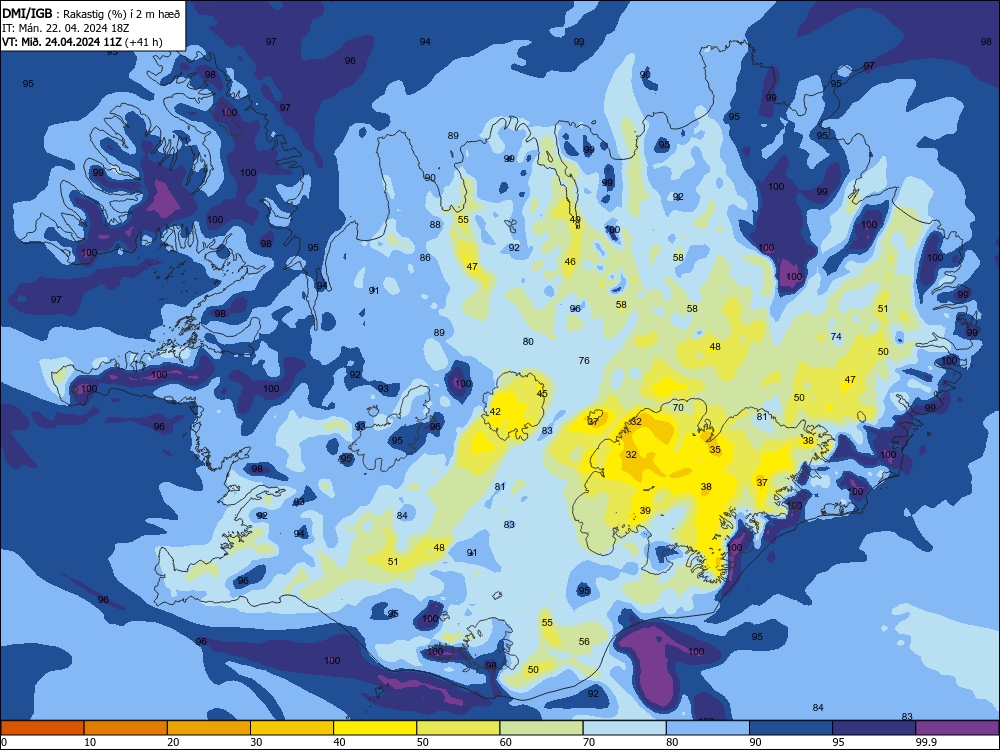Pick the purple above-99.9 legend swatch
1000x750 pixels.
click(957, 728)
